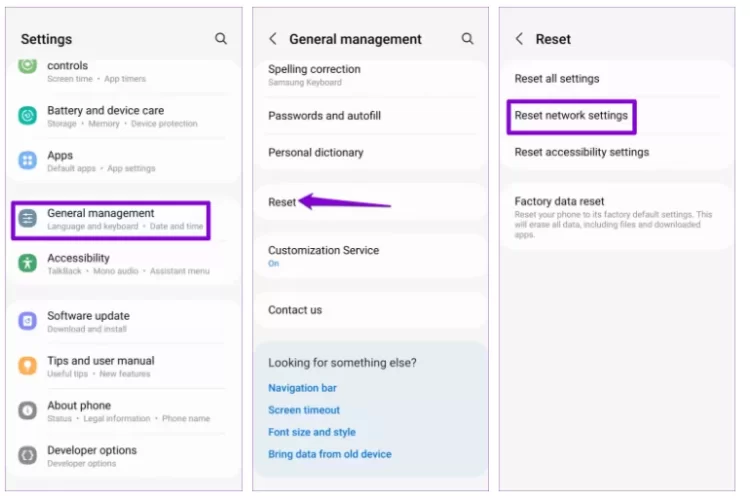
Task: Go back from General management screen
Action: click(273, 39)
